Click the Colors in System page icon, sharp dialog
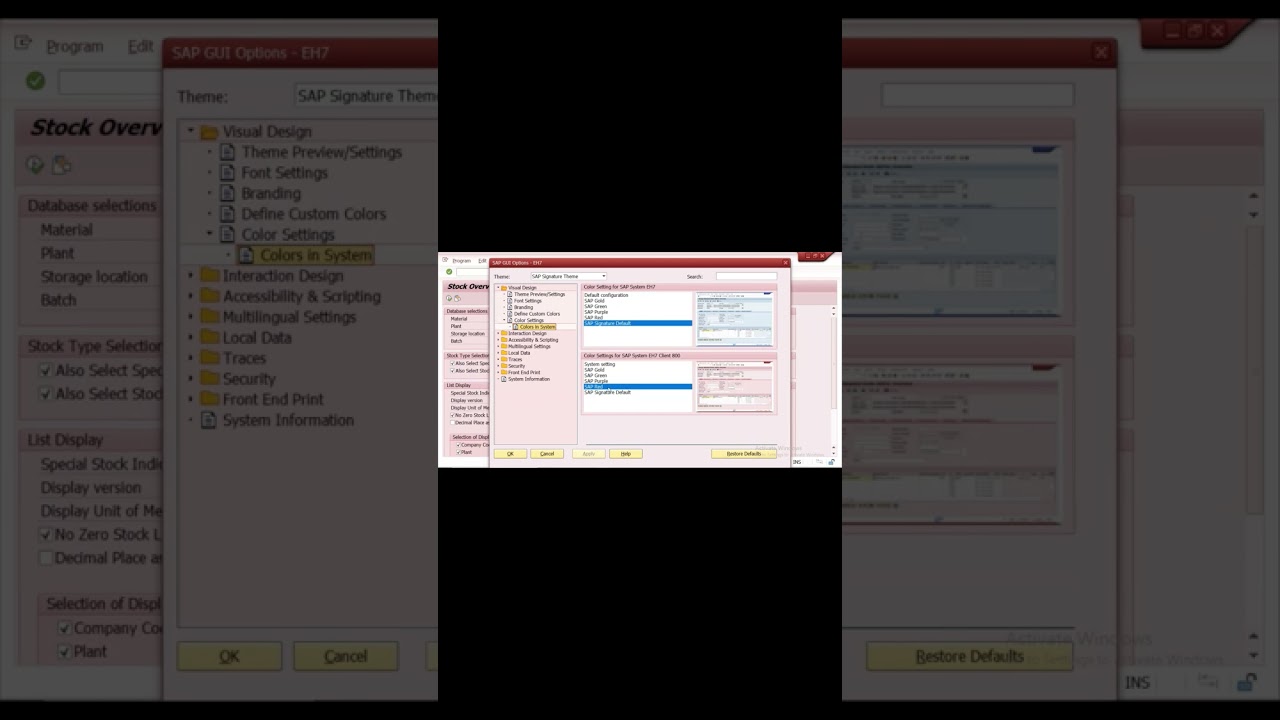 [516, 327]
